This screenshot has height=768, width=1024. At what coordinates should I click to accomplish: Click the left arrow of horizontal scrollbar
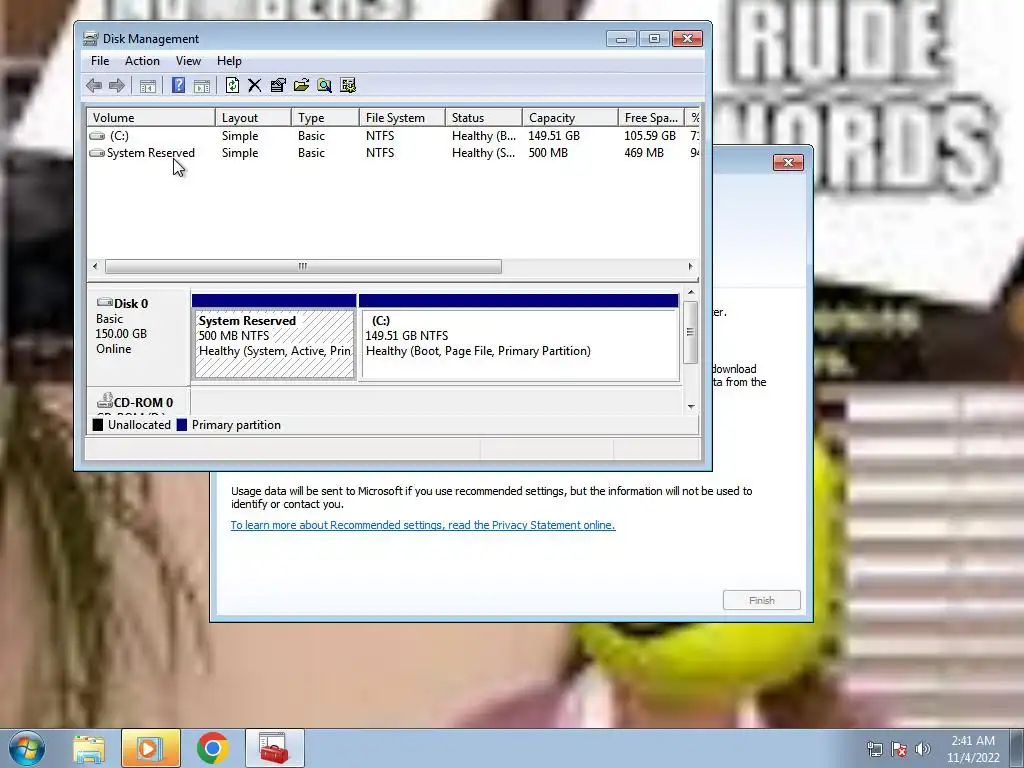point(95,266)
